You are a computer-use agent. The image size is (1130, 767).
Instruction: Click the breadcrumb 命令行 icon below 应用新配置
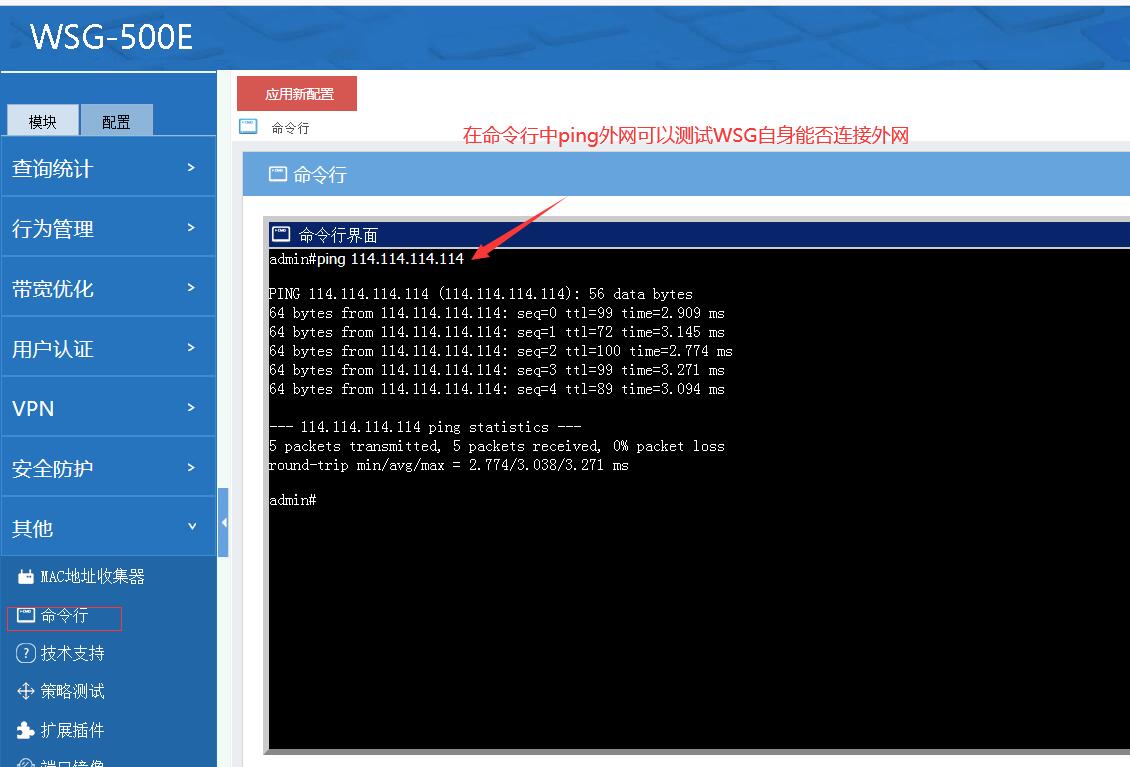pos(249,127)
